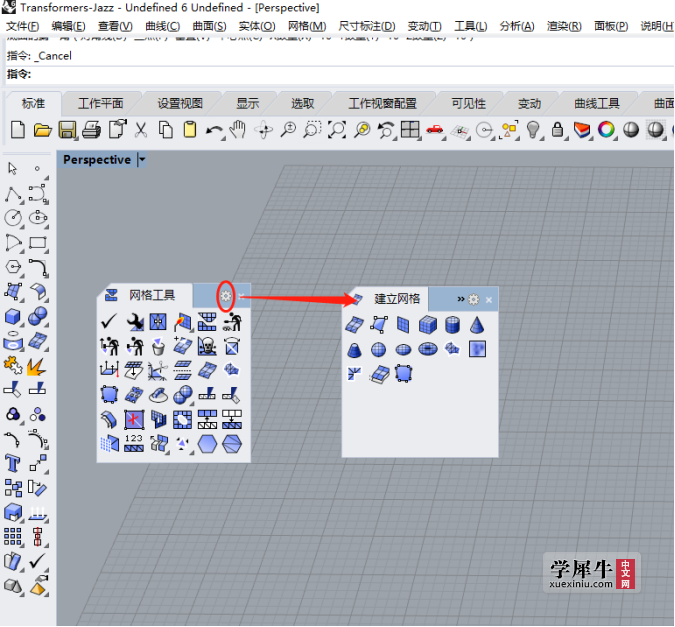Screen dimensions: 675x627
Task: Click the padlock lock icon
Action: point(558,130)
